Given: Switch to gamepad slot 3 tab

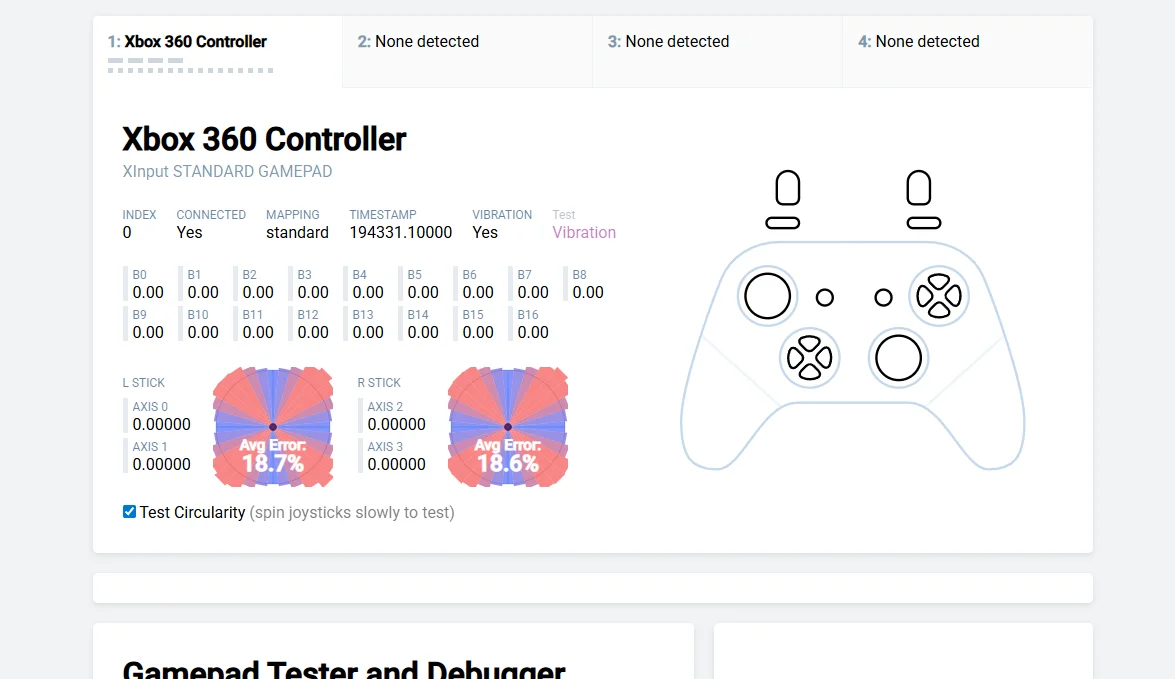Looking at the screenshot, I should click(x=717, y=52).
